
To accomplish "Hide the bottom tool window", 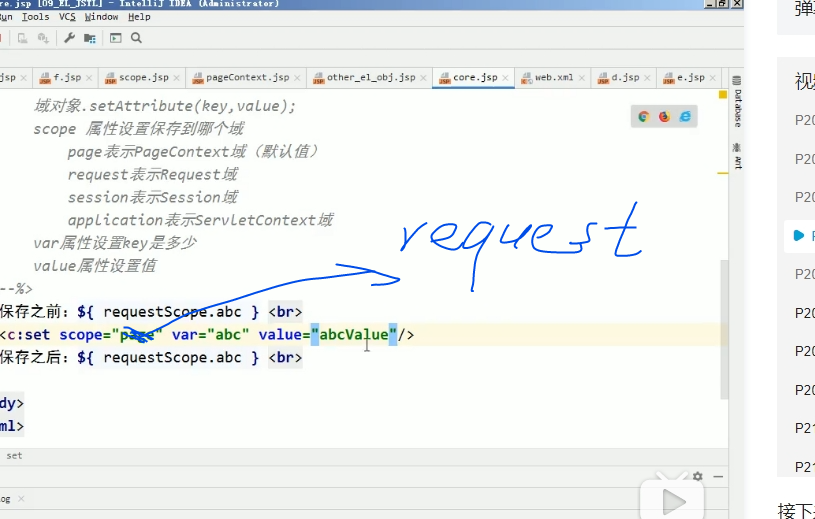I will (x=718, y=476).
